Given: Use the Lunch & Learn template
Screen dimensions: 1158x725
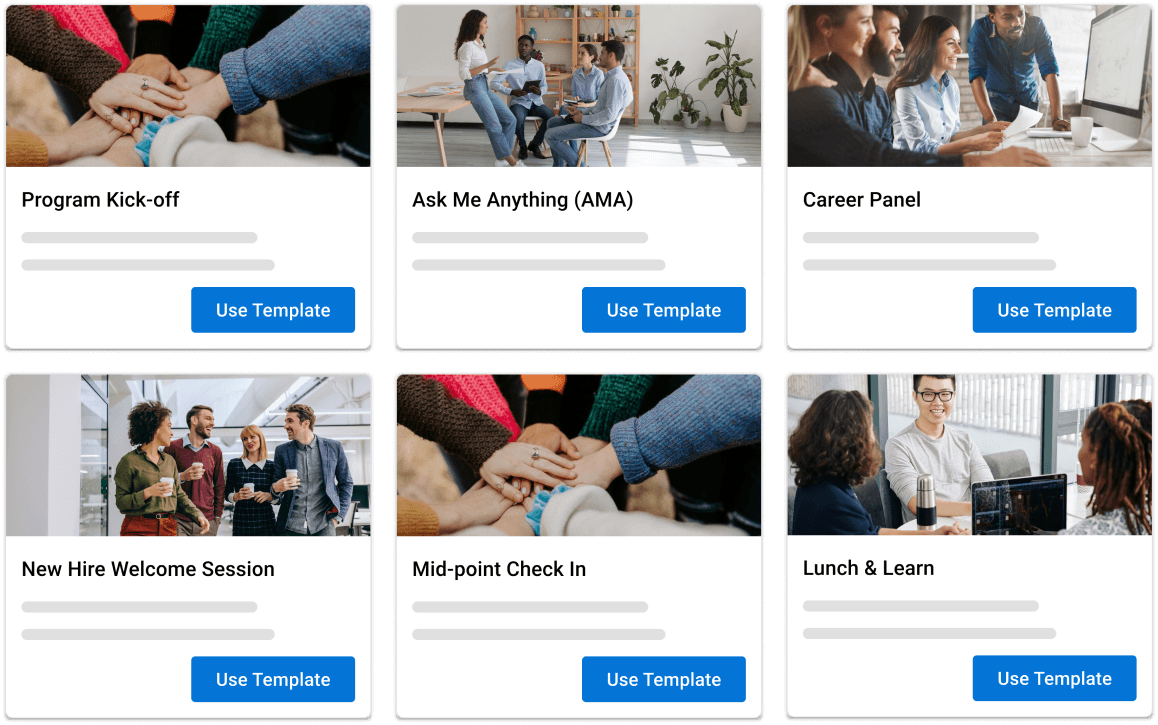Looking at the screenshot, I should 1054,678.
